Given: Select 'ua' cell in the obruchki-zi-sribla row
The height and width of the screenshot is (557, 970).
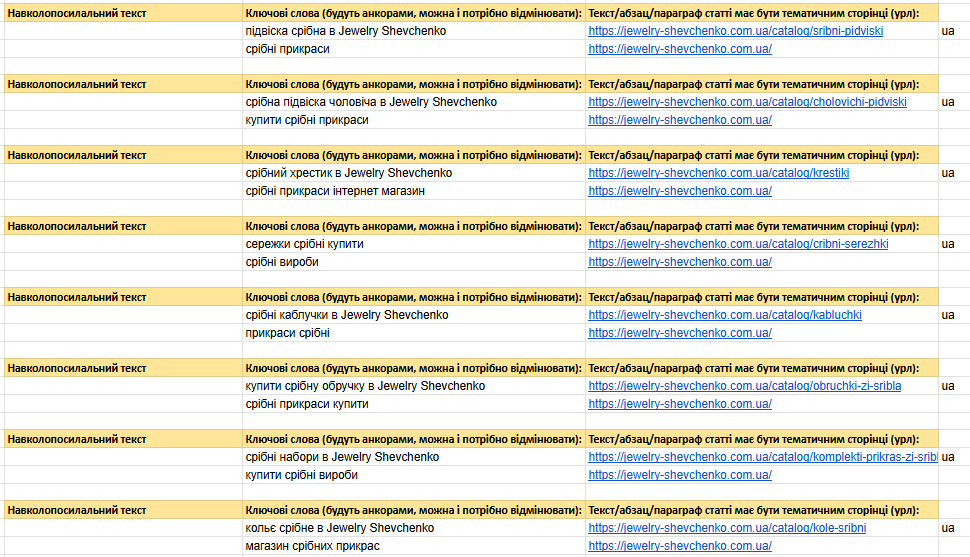Looking at the screenshot, I should click(x=954, y=386).
